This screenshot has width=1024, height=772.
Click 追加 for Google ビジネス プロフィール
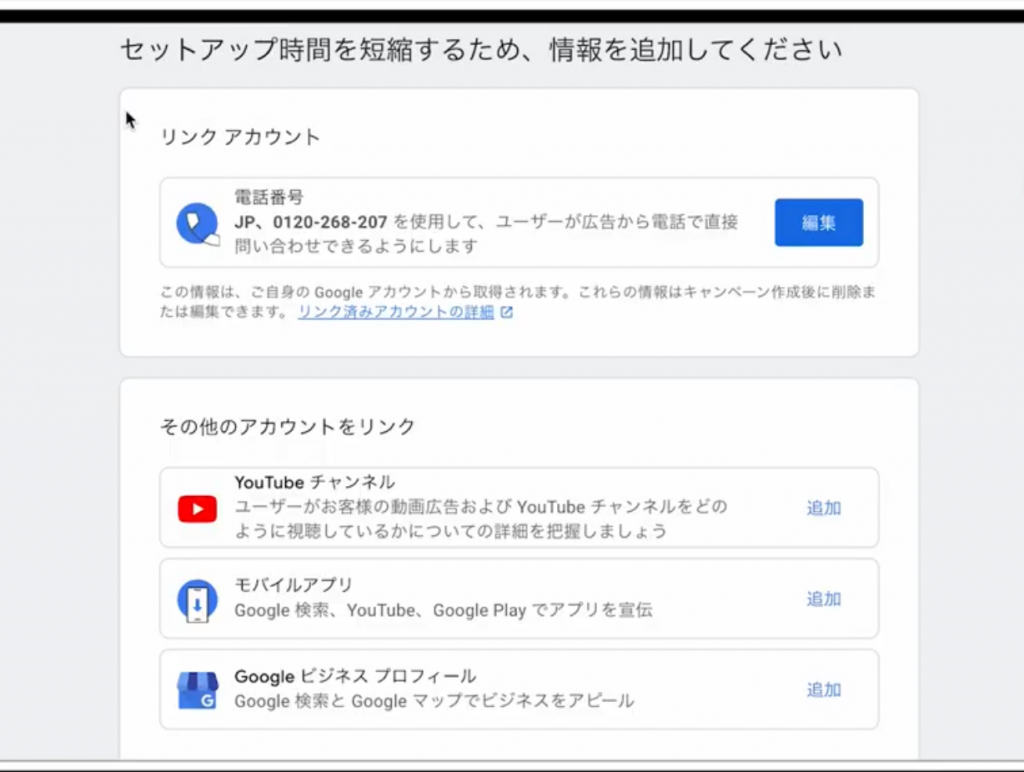824,689
